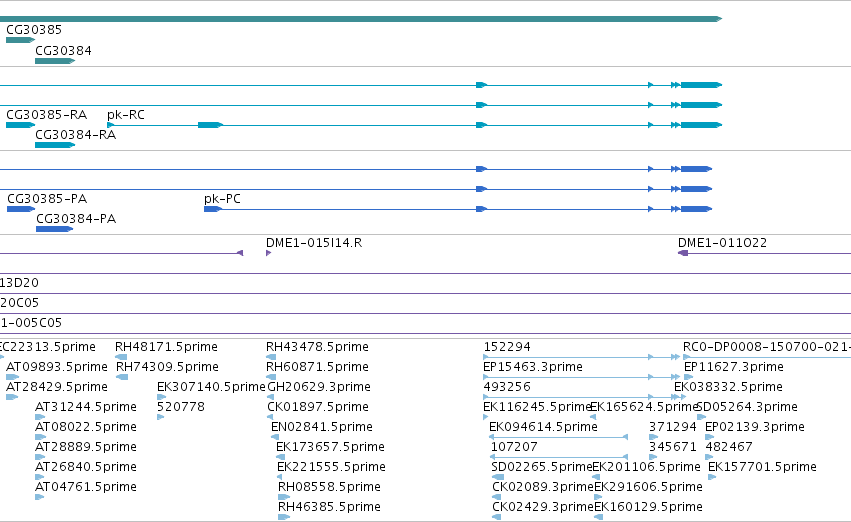This screenshot has width=851, height=522.
Task: Click EST AT09893.5prime
Action: pos(56,367)
